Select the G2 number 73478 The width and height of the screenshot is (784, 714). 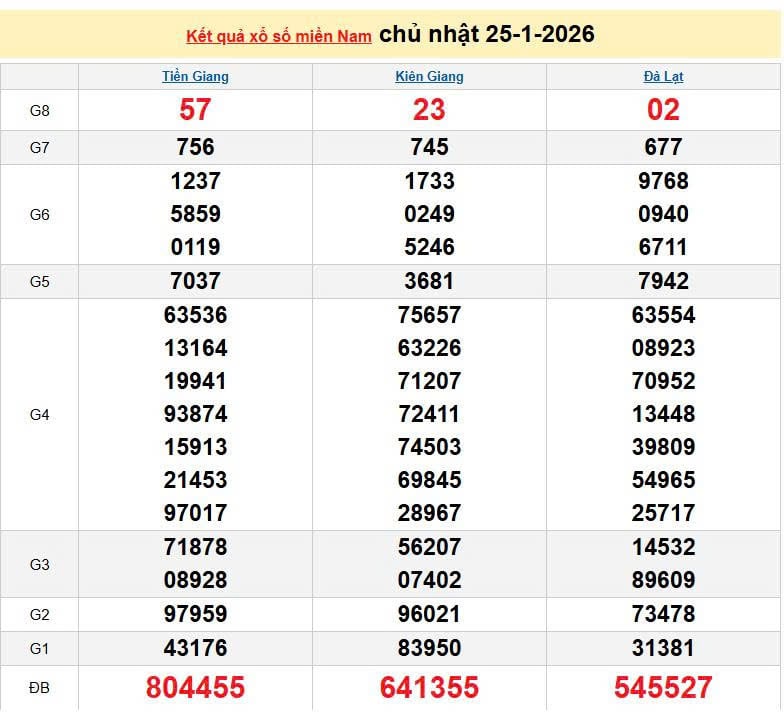click(663, 614)
